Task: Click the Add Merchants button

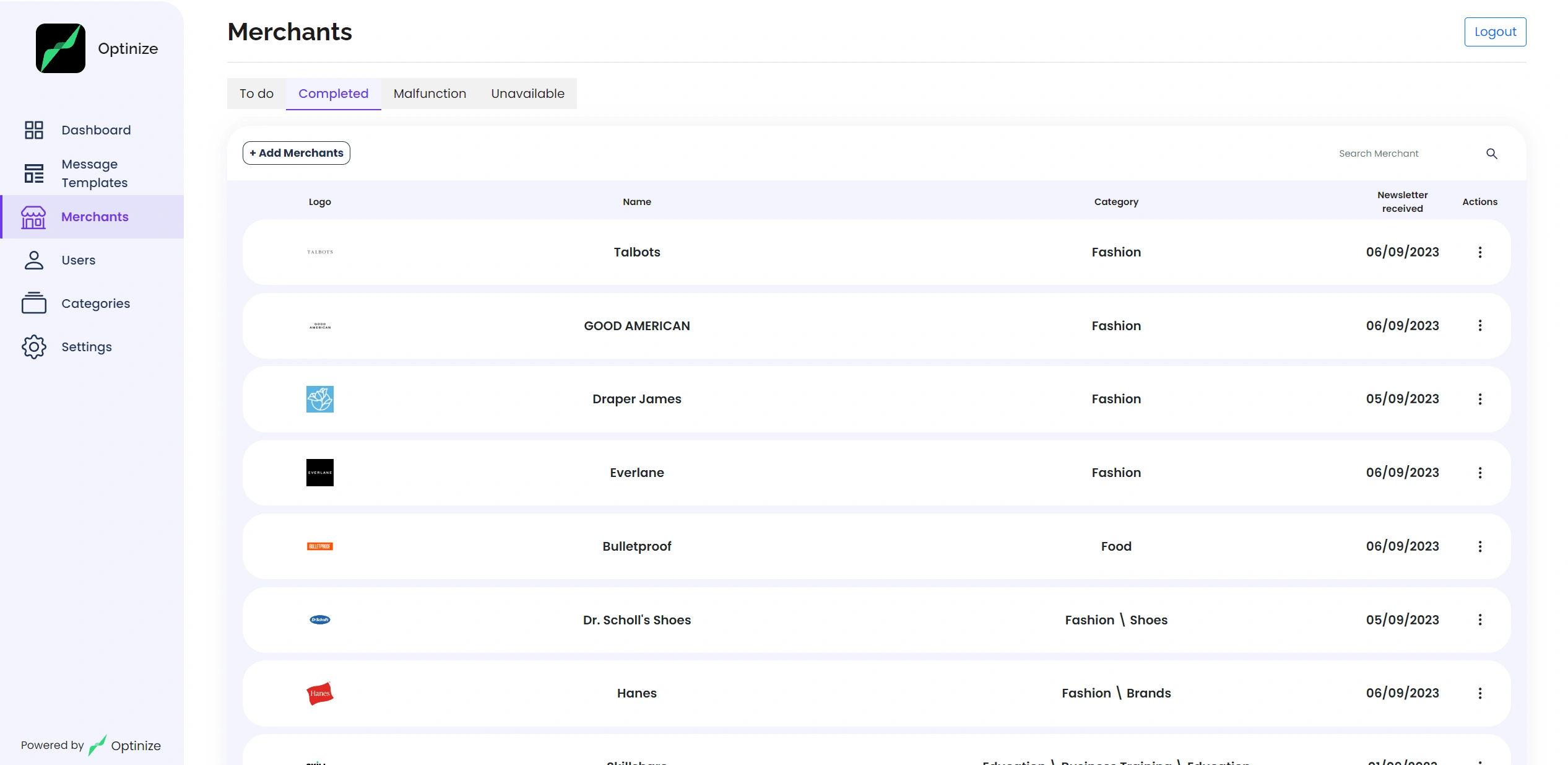Action: [x=296, y=153]
